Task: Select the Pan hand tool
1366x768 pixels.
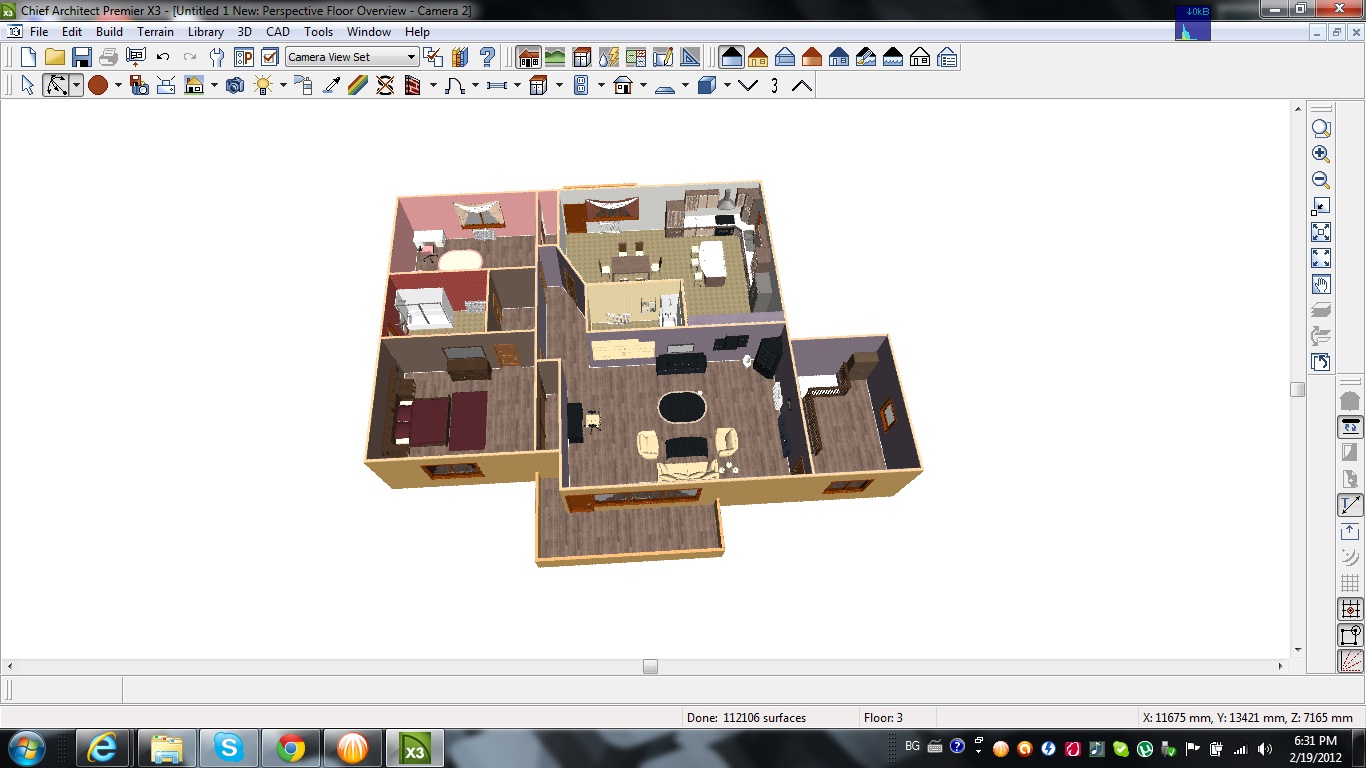Action: pos(1321,285)
